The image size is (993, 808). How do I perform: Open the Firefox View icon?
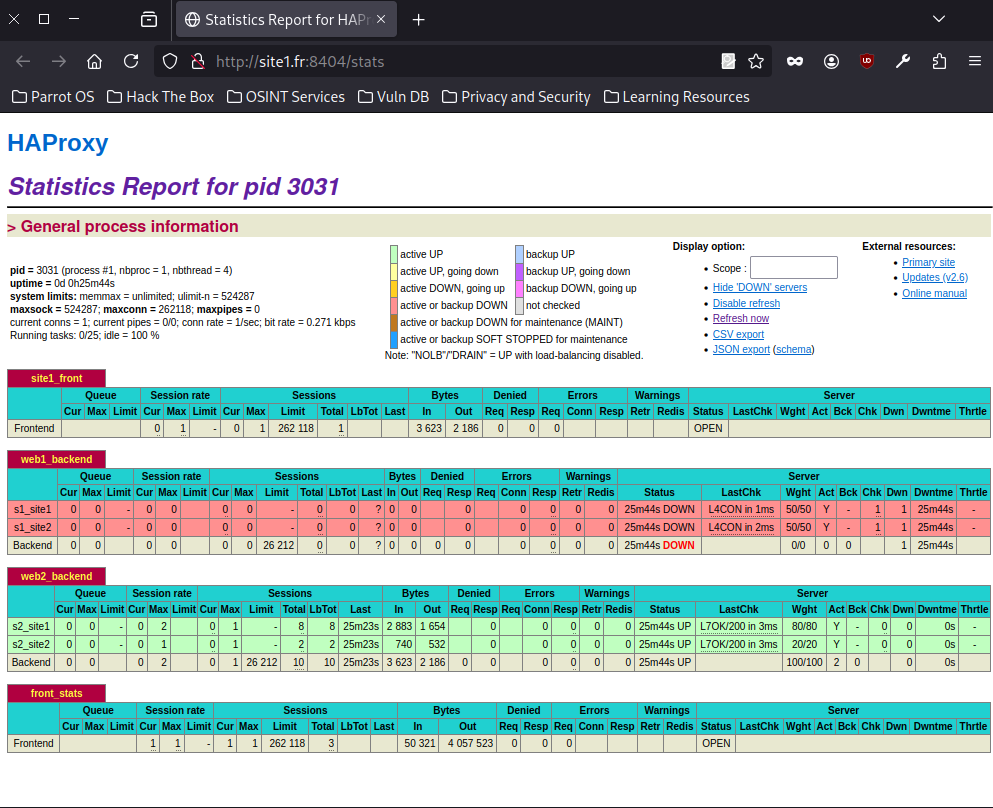149,20
